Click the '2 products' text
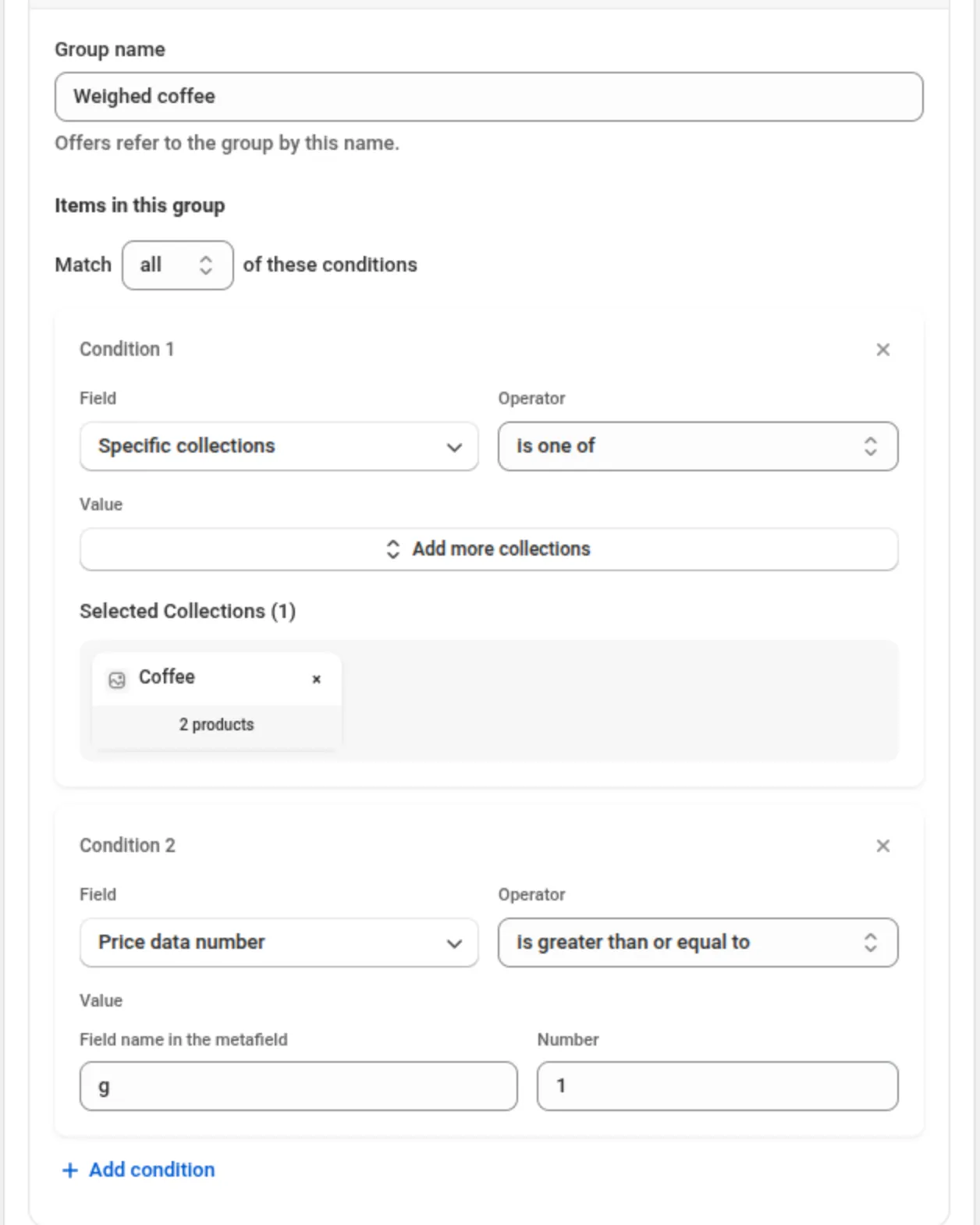Viewport: 980px width, 1225px height. 216,725
